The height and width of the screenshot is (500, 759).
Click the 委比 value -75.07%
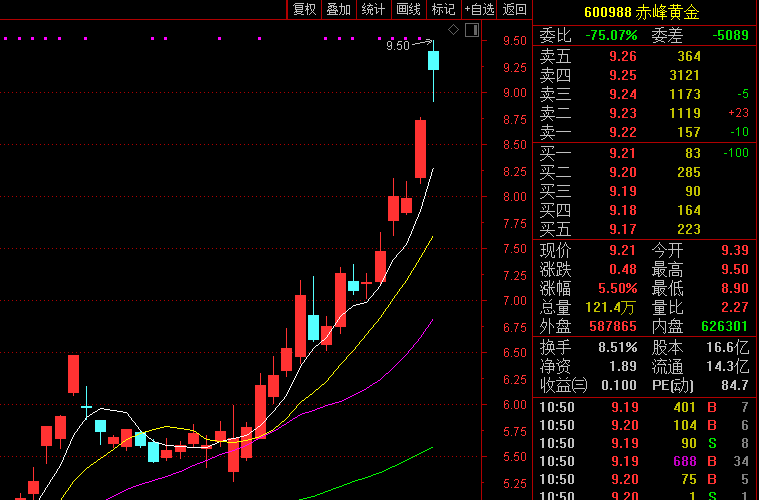[x=611, y=35]
